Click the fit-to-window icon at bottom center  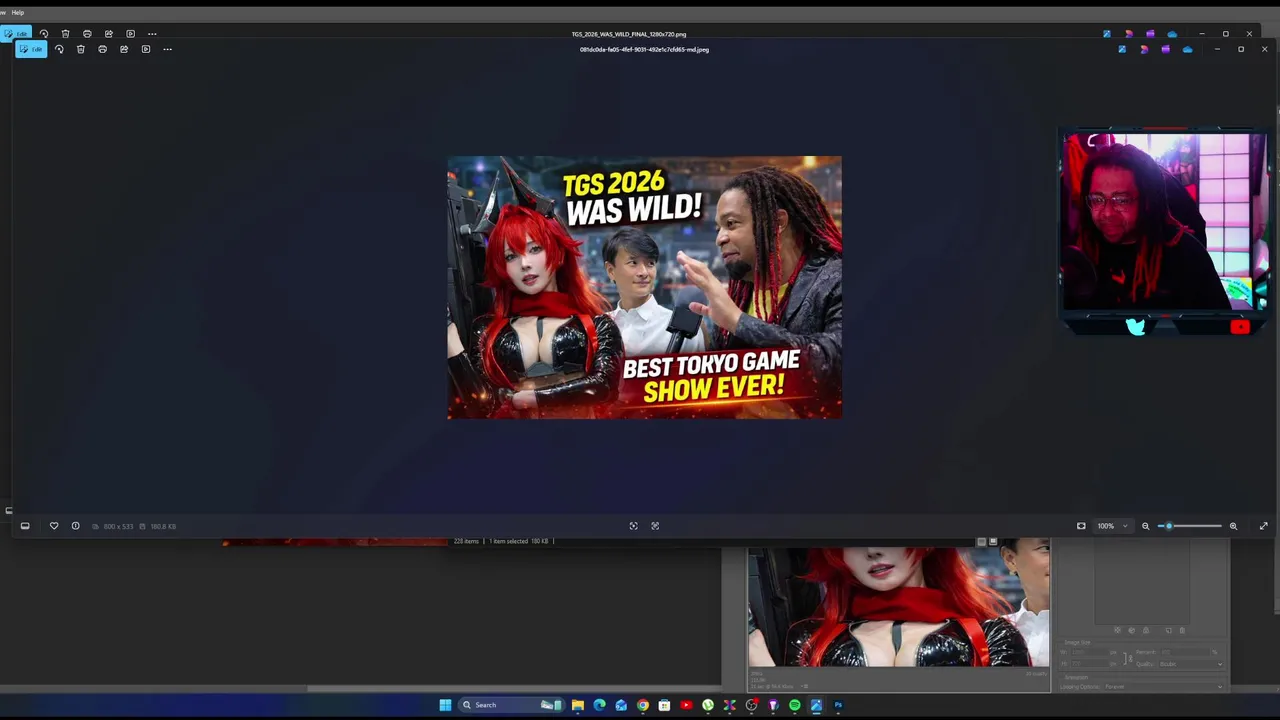633,526
